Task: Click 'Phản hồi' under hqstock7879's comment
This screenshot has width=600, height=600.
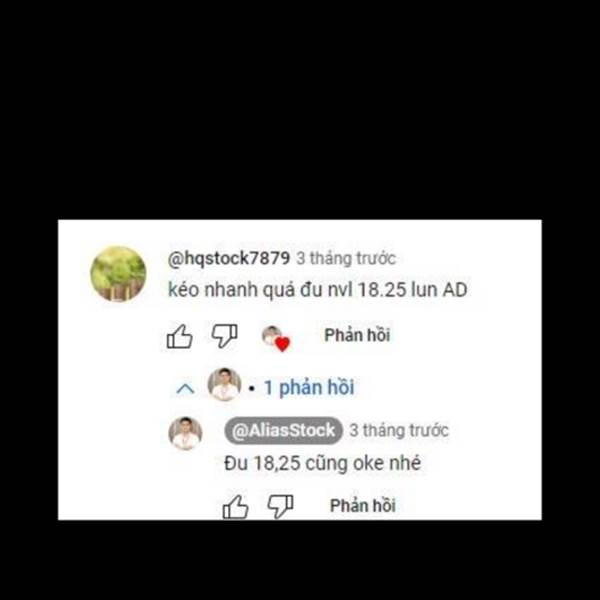Action: (357, 335)
